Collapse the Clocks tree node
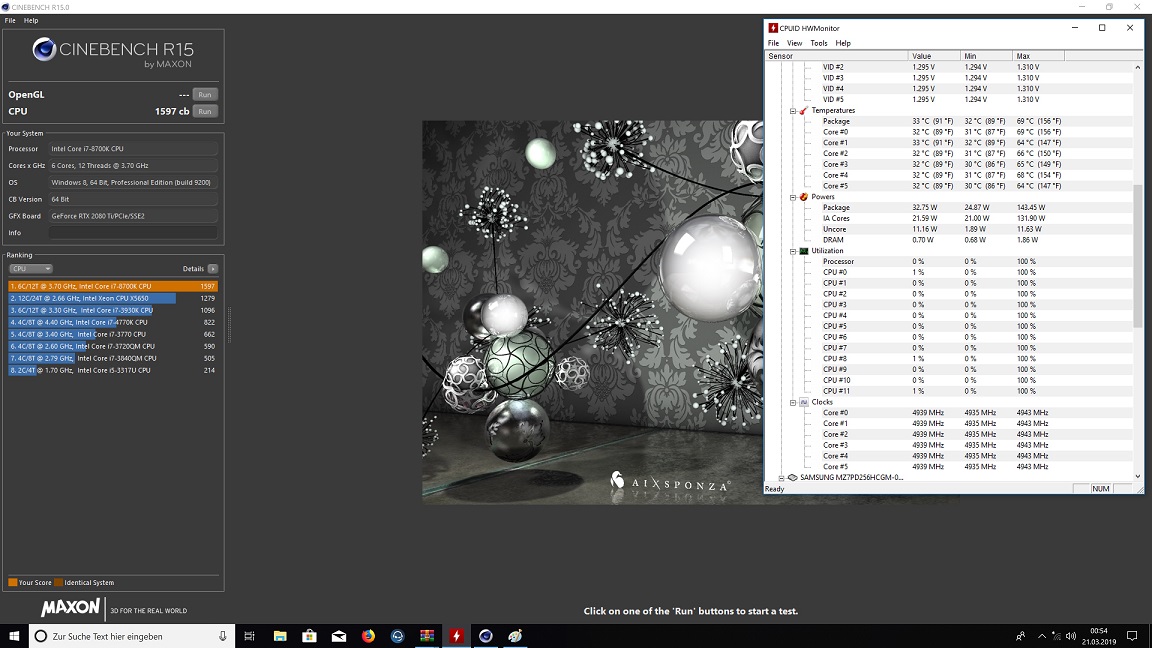This screenshot has width=1152, height=648. click(793, 403)
